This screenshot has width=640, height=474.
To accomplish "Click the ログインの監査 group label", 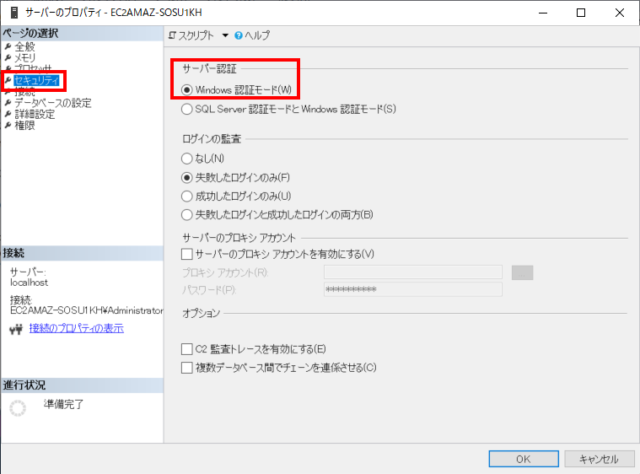I will (x=211, y=139).
